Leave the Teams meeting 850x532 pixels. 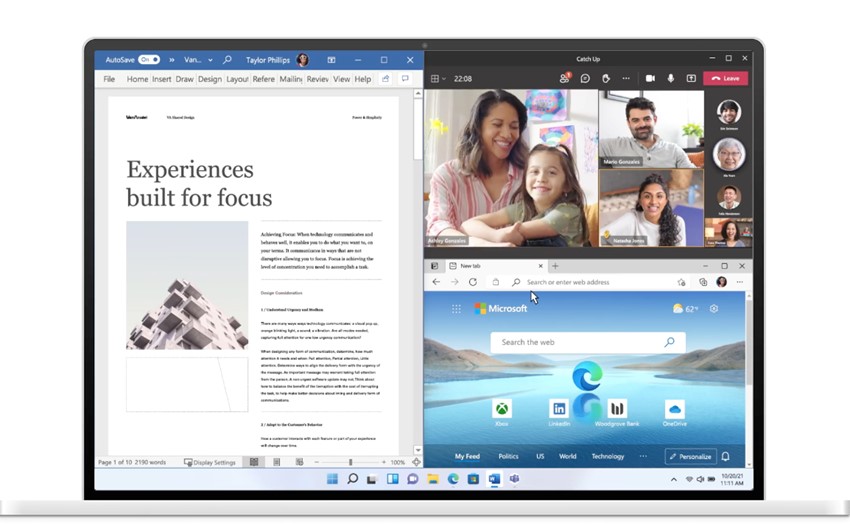point(725,79)
